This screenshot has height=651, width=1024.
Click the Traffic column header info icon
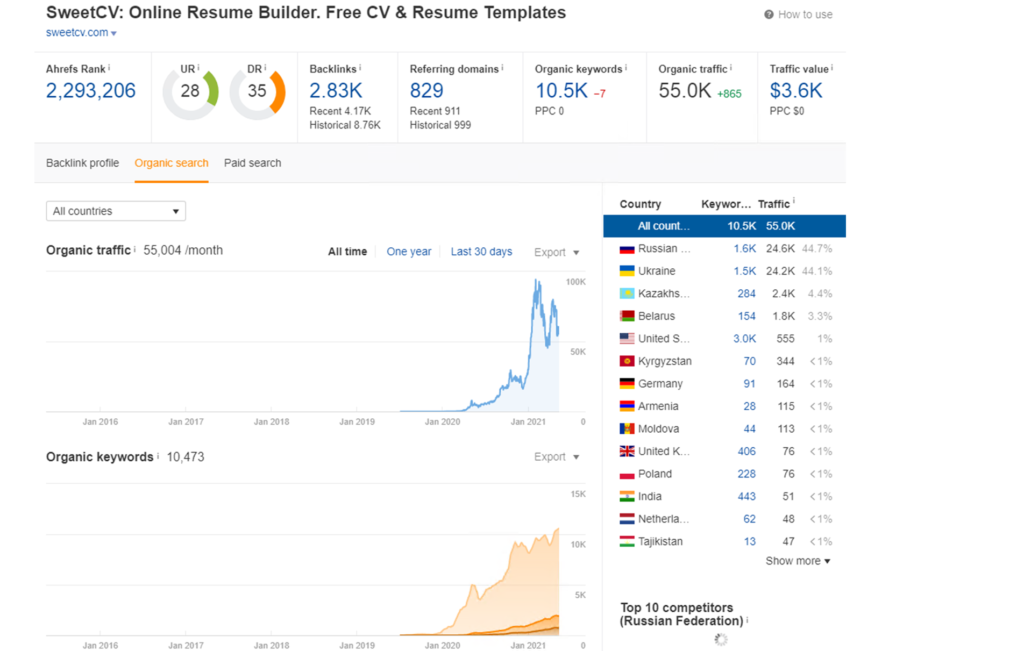point(793,201)
